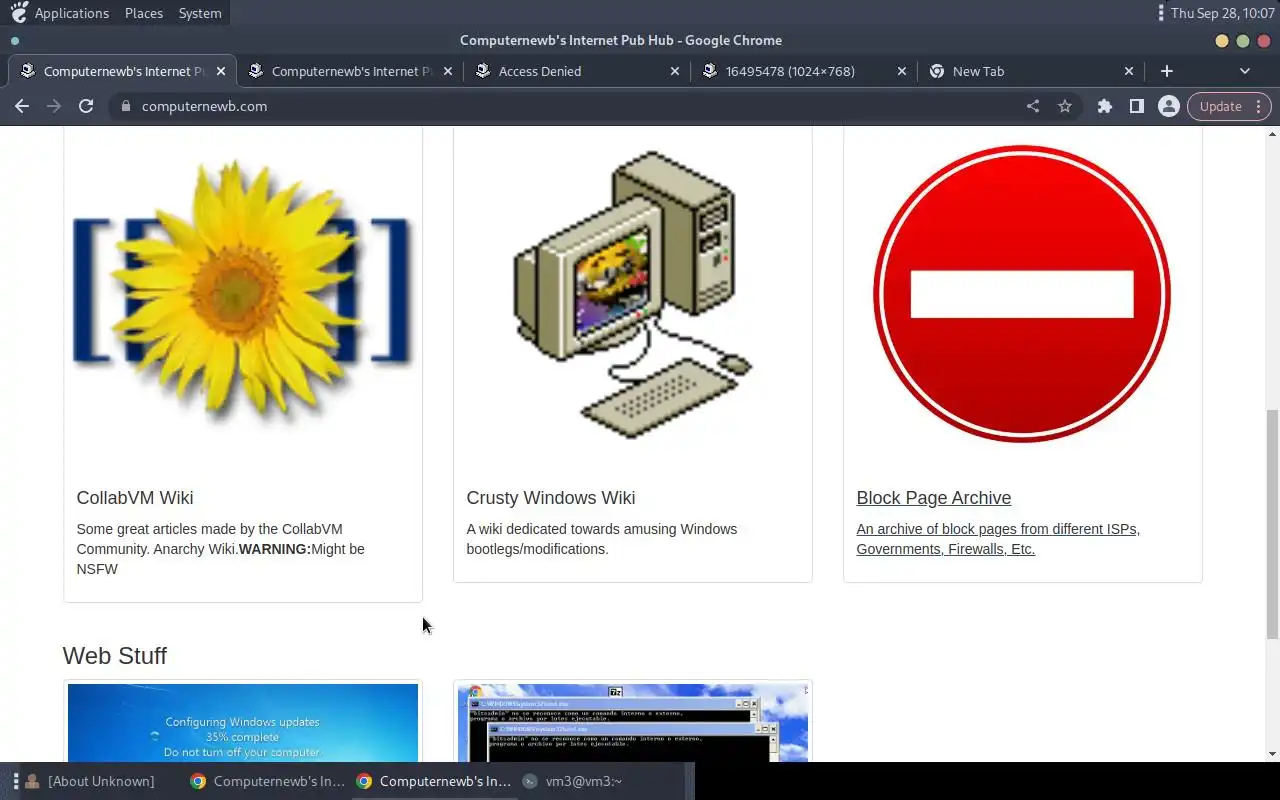Screen dimensions: 1280x800
Task: Click the GNOME foot logo icon
Action: (x=18, y=13)
